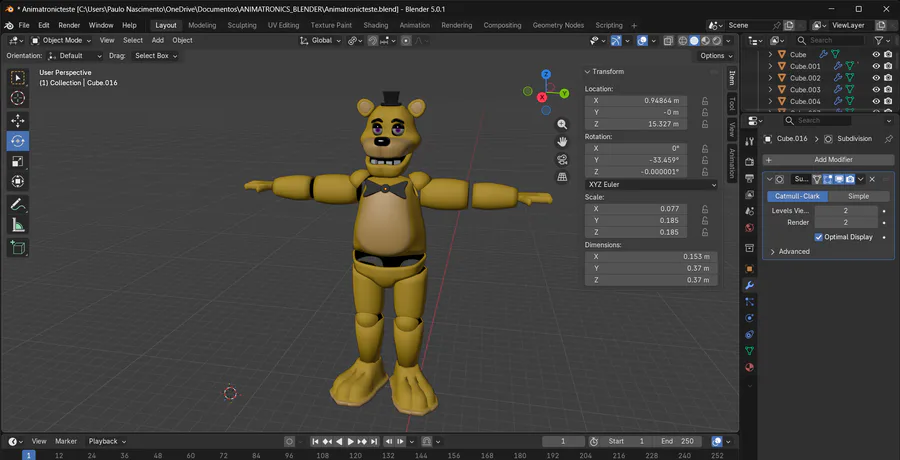The height and width of the screenshot is (460, 900).
Task: Select the Select Box tool in toolbar
Action: point(18,78)
